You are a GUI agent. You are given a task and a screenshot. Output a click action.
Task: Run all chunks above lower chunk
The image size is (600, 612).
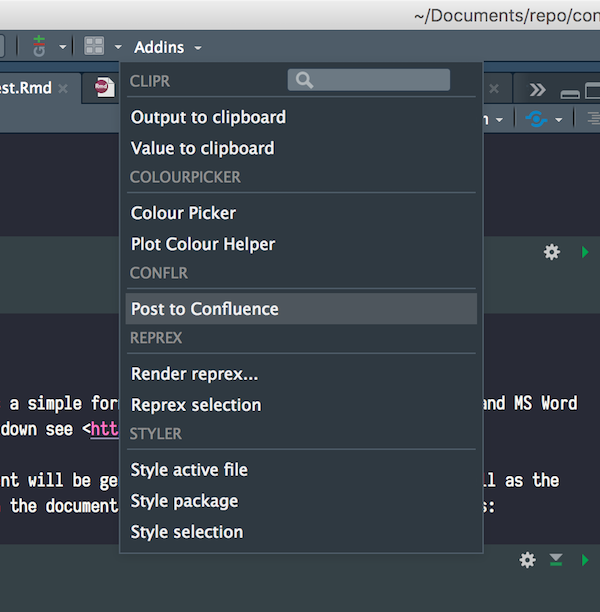(556, 560)
